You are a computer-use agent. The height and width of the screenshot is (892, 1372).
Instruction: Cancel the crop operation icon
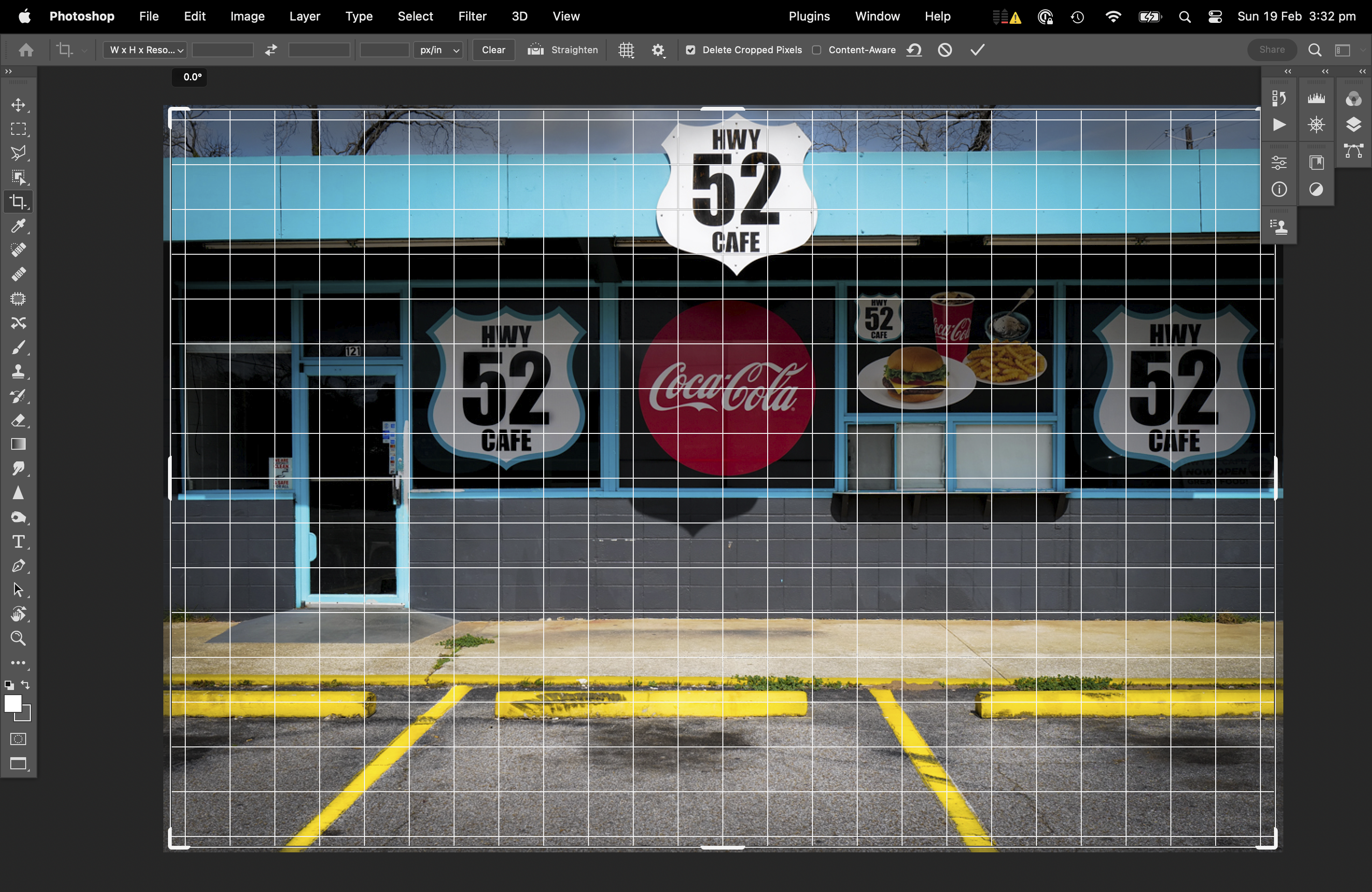pyautogui.click(x=945, y=50)
